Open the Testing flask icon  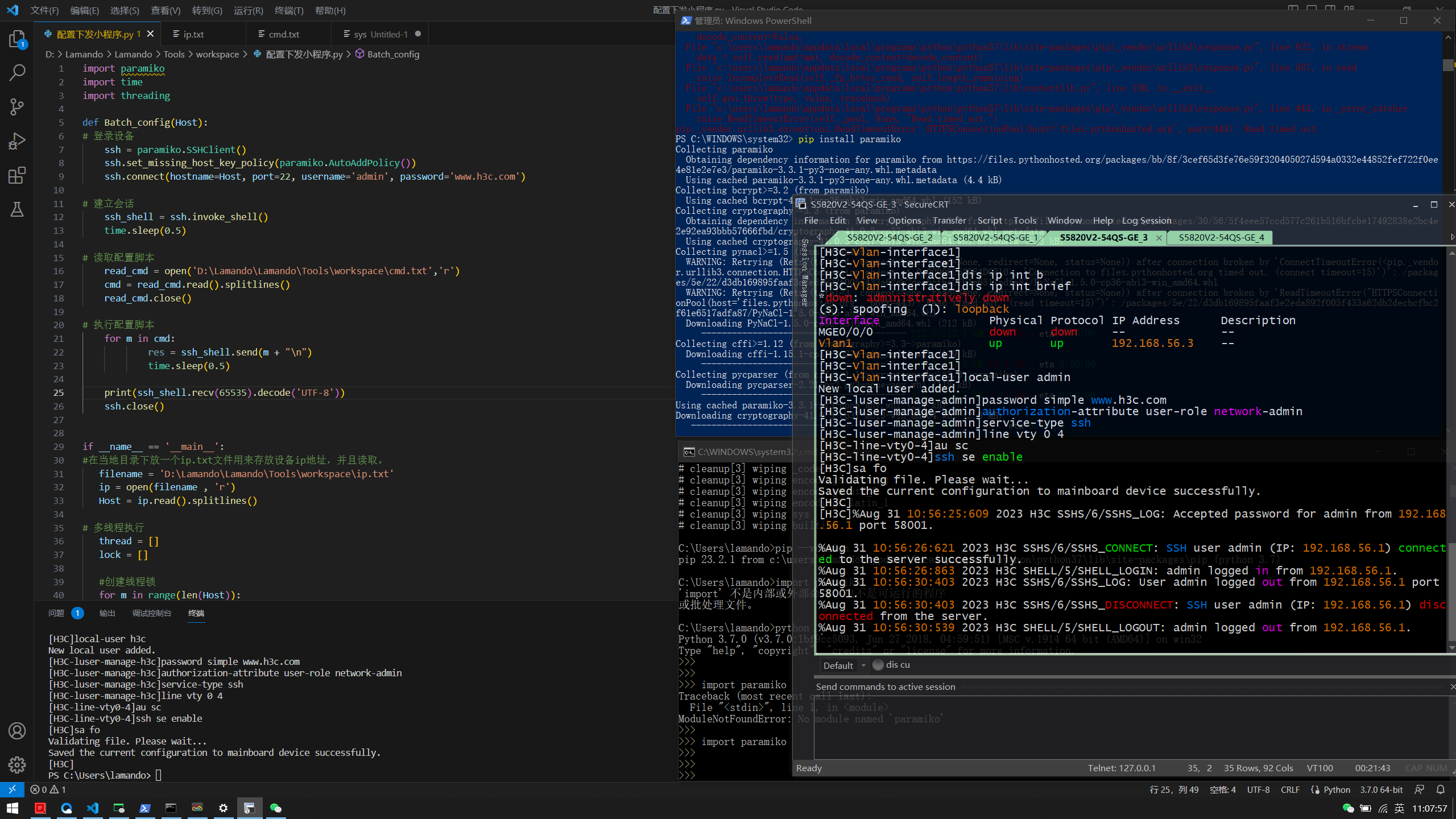[x=17, y=209]
